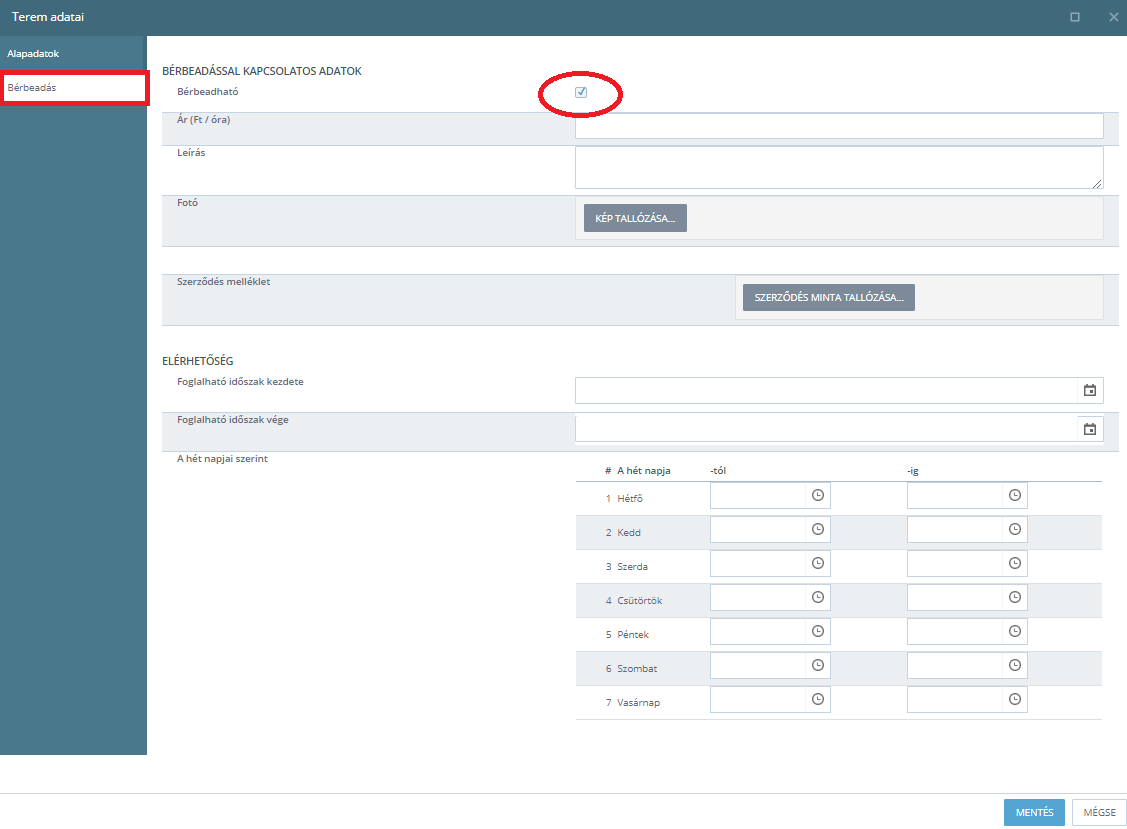Open clock picker for Péntek -ig time
The height and width of the screenshot is (829, 1127).
[x=1015, y=631]
